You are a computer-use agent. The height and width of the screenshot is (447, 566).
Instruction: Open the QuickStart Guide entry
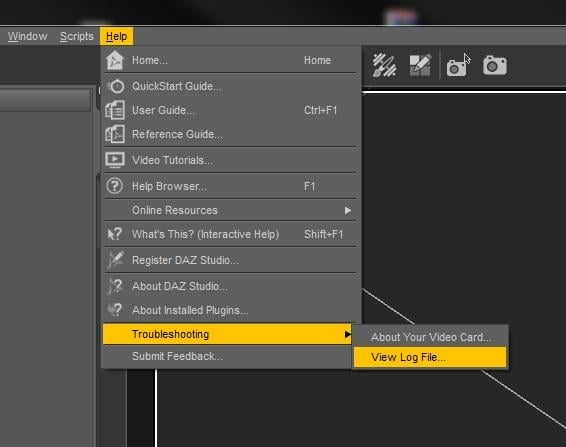[230, 86]
